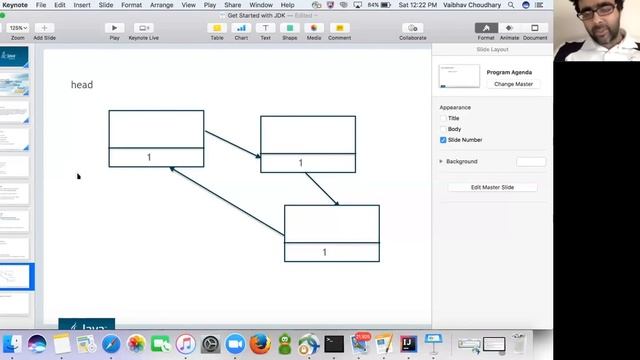This screenshot has width=640, height=360.
Task: Open FaceTime from the Dock
Action: click(161, 344)
